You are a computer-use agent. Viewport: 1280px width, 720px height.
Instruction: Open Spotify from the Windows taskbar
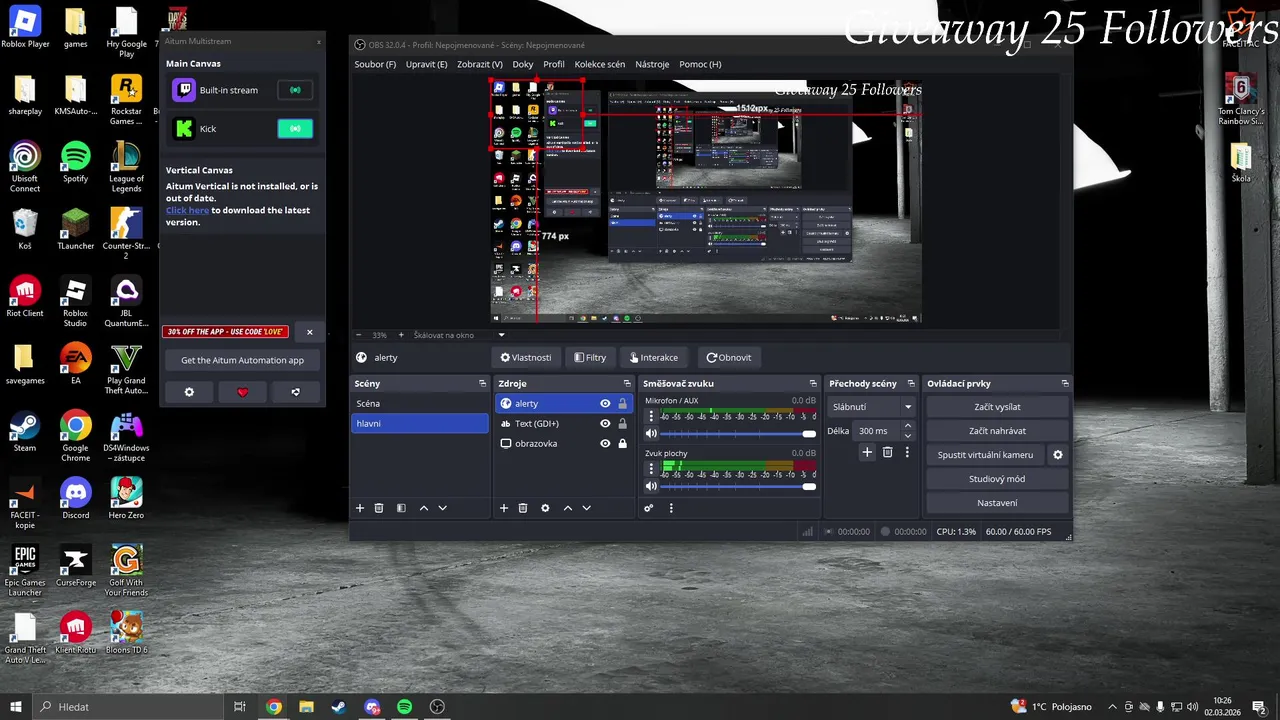tap(404, 707)
